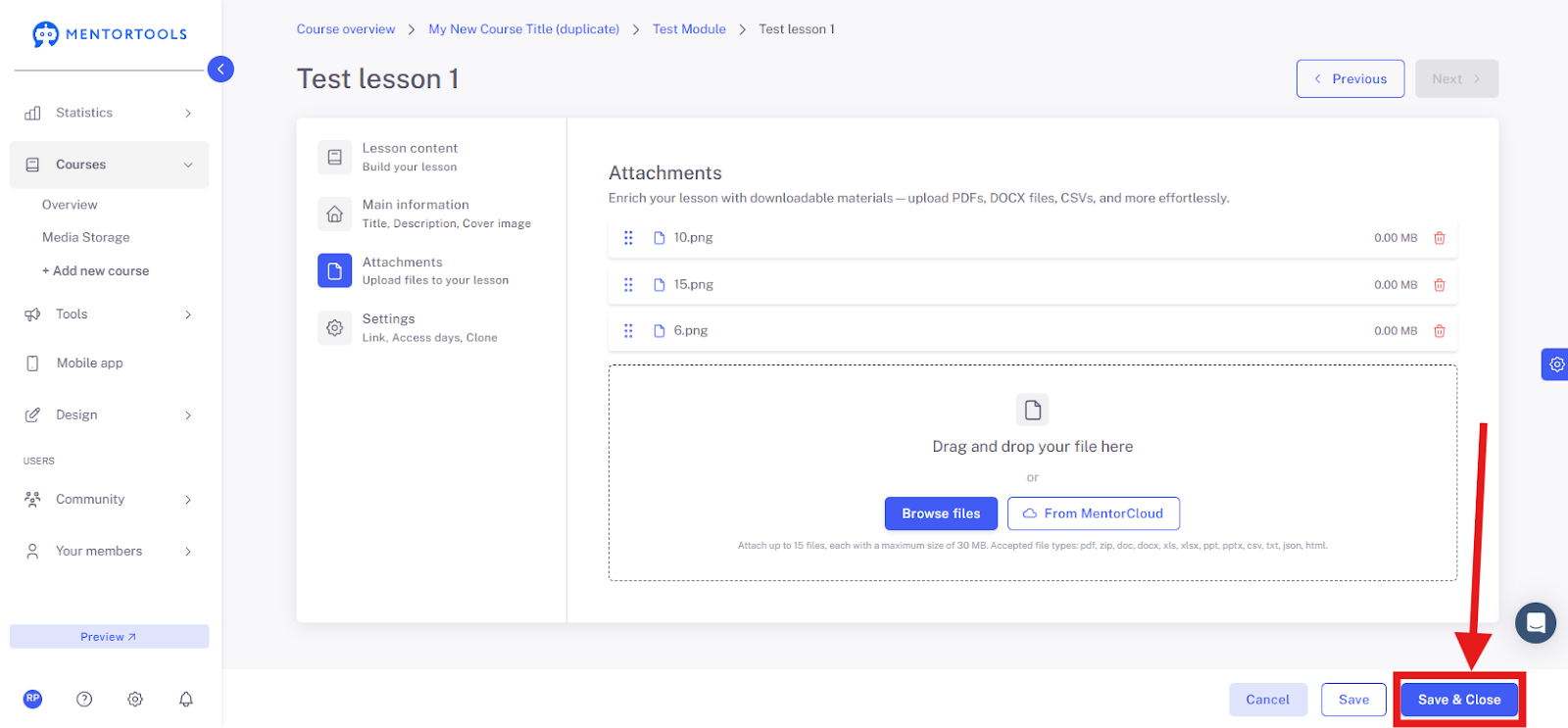The image size is (1568, 728).
Task: Open My New Course Title (duplicate) breadcrumb
Action: 524,29
